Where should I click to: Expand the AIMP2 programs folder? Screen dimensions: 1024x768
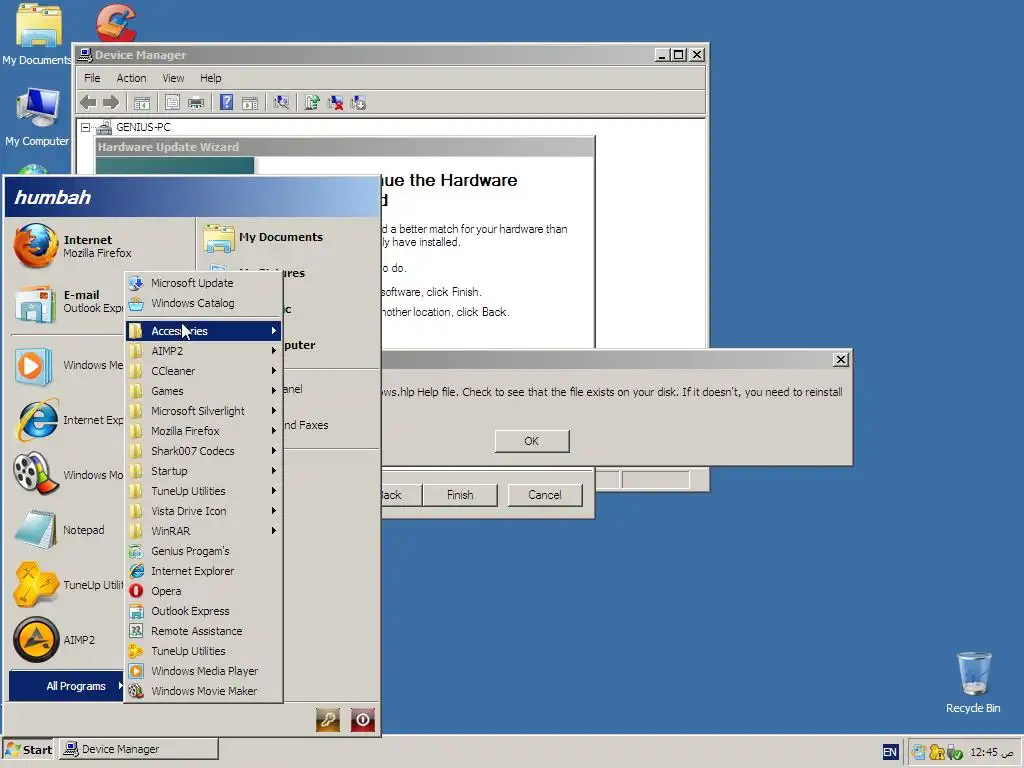click(x=204, y=351)
